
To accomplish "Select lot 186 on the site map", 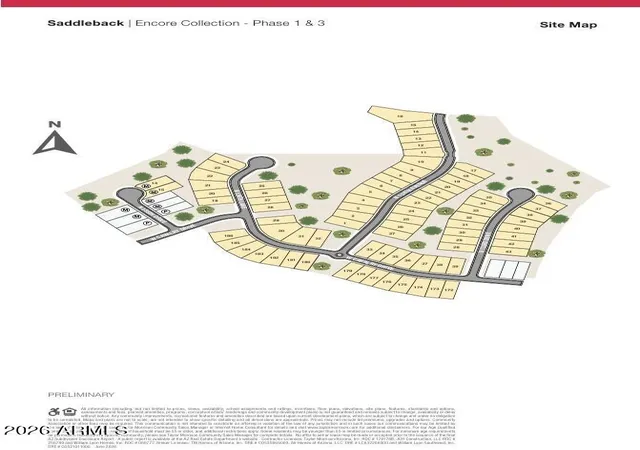I will pos(229,236).
